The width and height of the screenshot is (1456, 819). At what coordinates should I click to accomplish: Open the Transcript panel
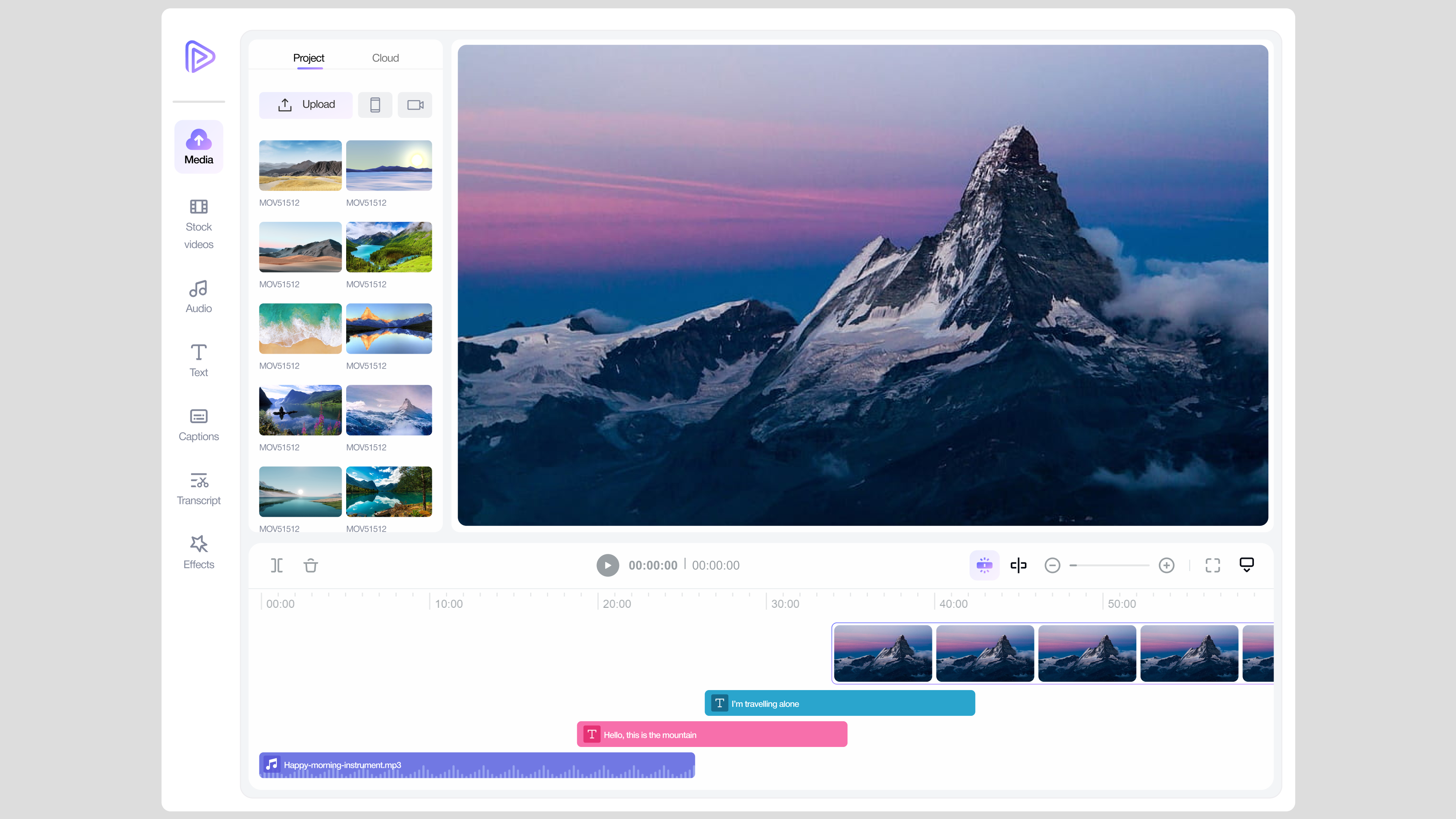point(198,489)
